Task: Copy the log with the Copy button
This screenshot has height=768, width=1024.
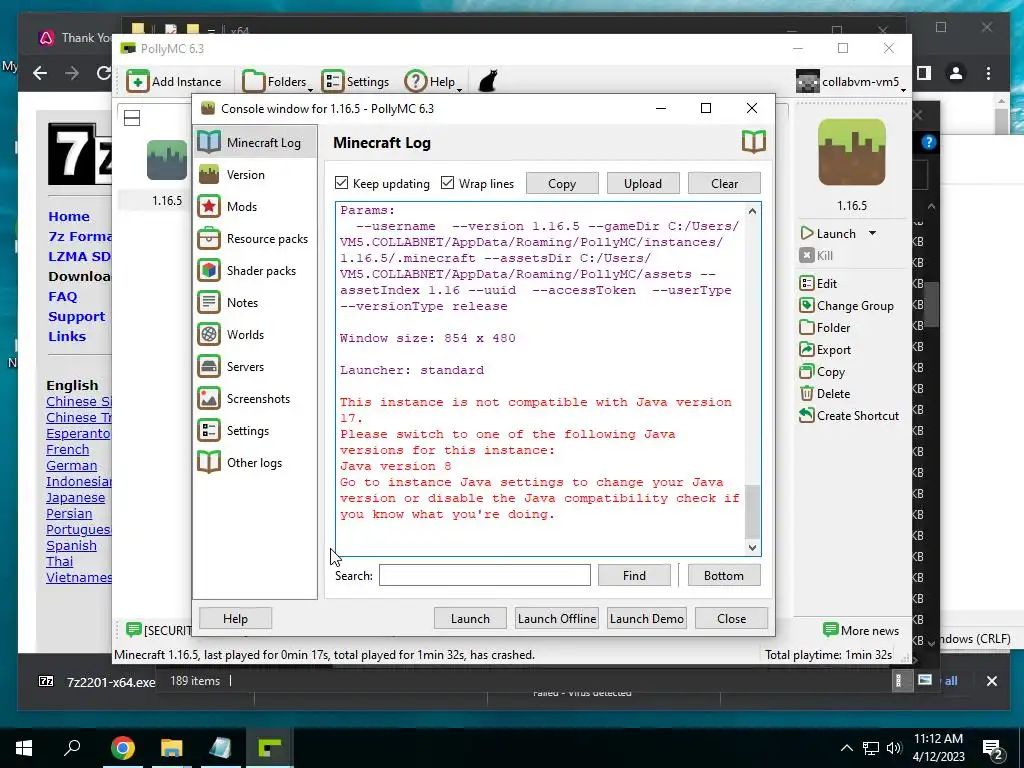Action: (562, 184)
